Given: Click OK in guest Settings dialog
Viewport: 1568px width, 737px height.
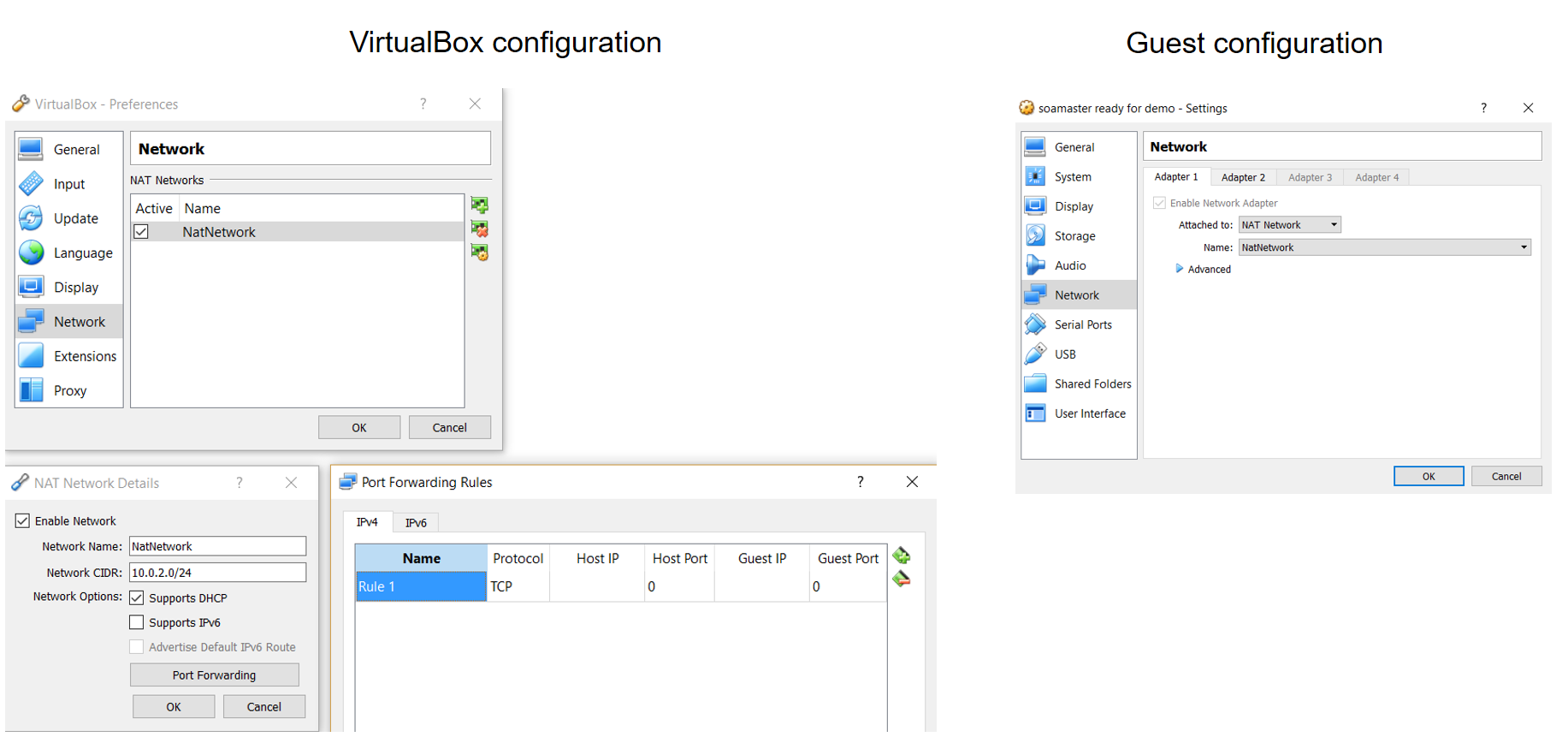Looking at the screenshot, I should click(x=1429, y=476).
